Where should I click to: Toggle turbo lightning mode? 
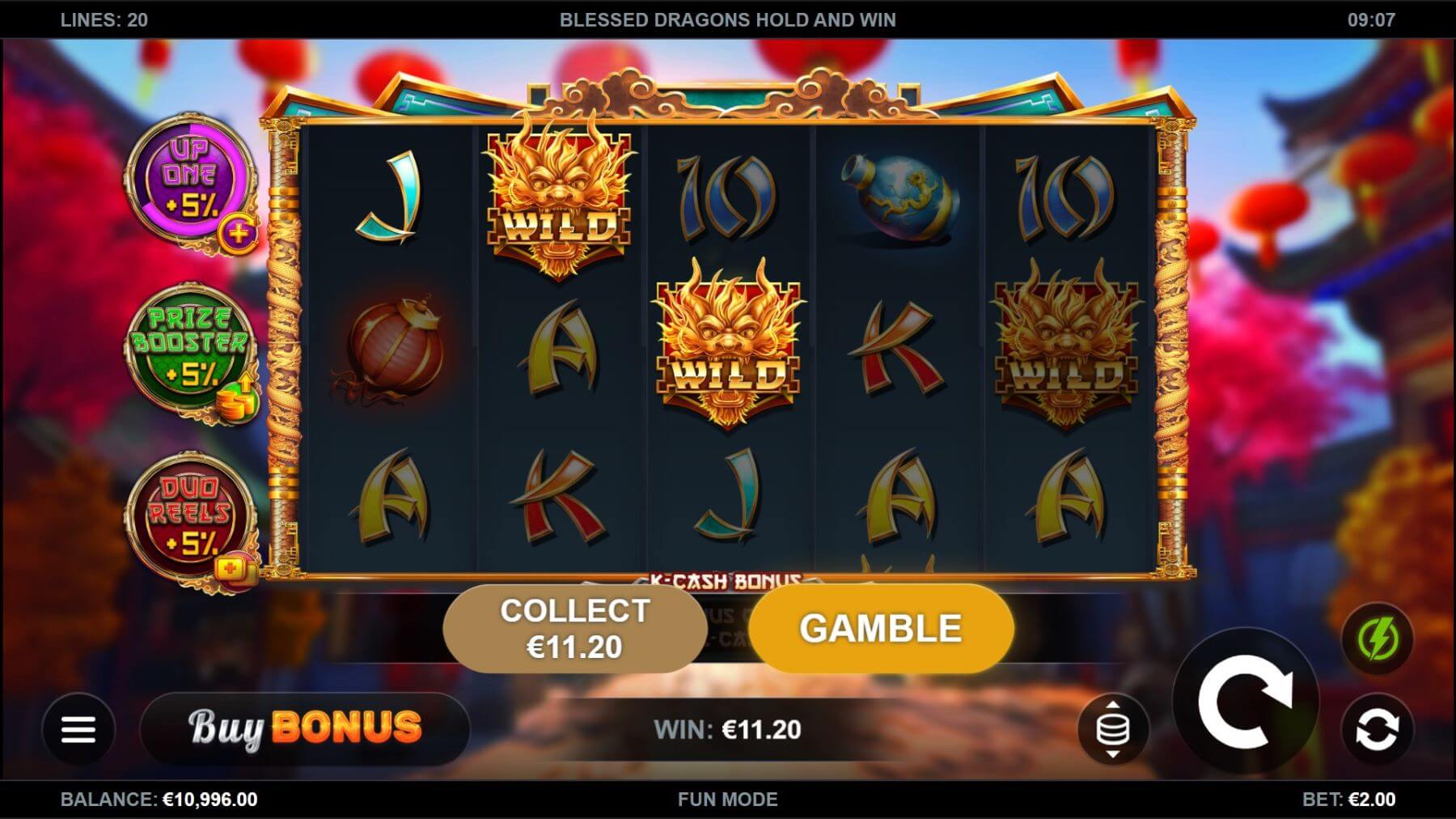(x=1377, y=639)
